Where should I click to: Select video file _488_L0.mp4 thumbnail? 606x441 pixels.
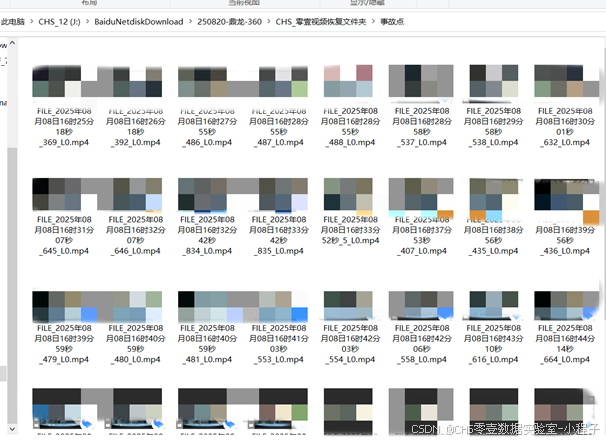coord(348,81)
